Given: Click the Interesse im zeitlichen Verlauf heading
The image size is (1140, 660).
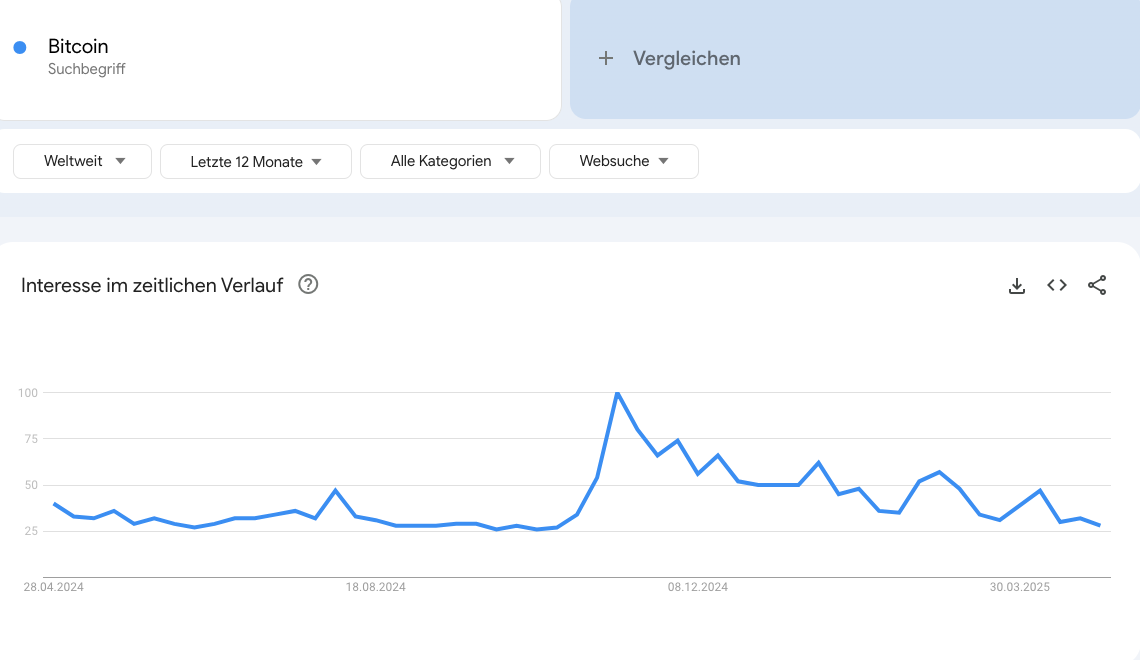Looking at the screenshot, I should click(x=152, y=286).
